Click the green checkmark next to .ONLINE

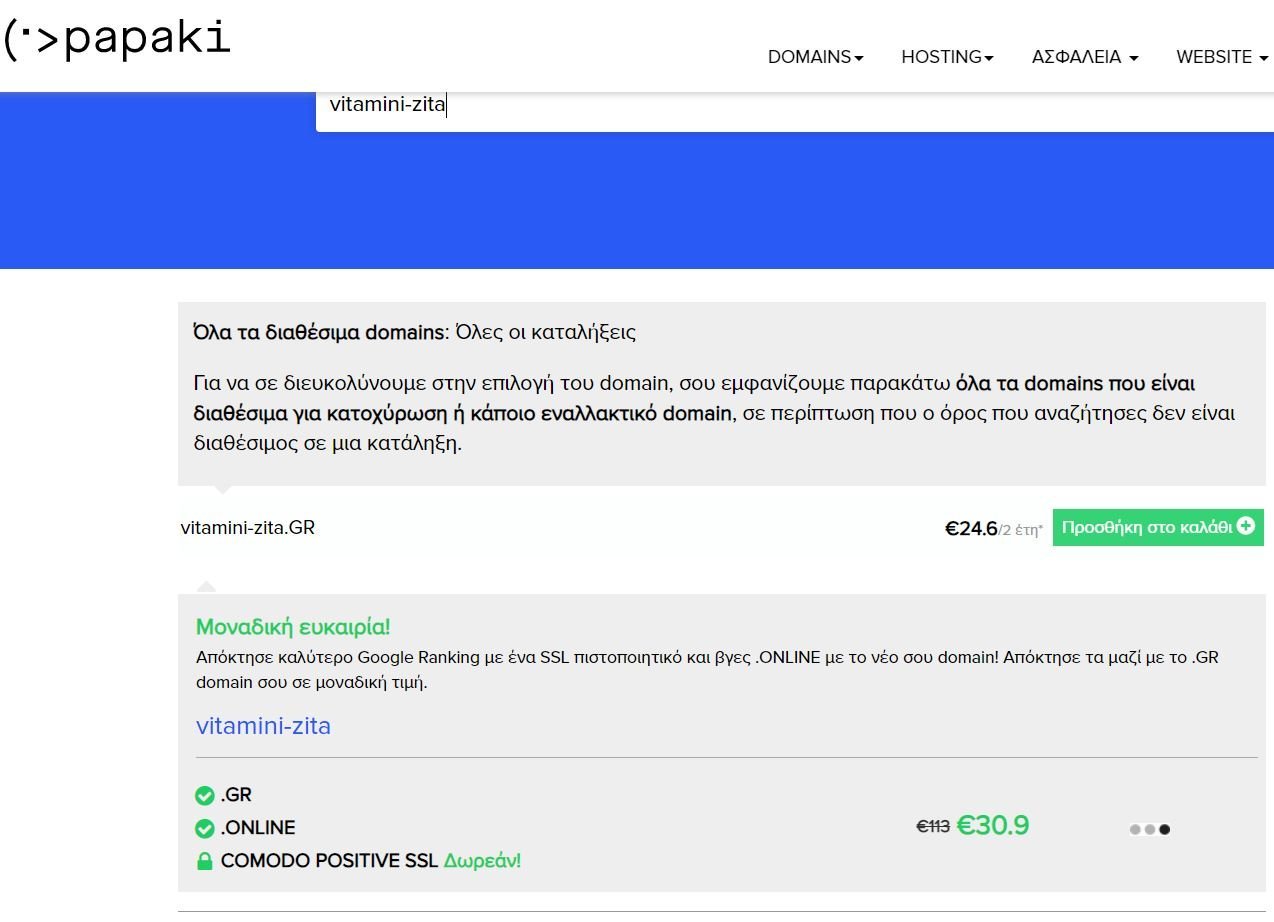click(x=205, y=829)
